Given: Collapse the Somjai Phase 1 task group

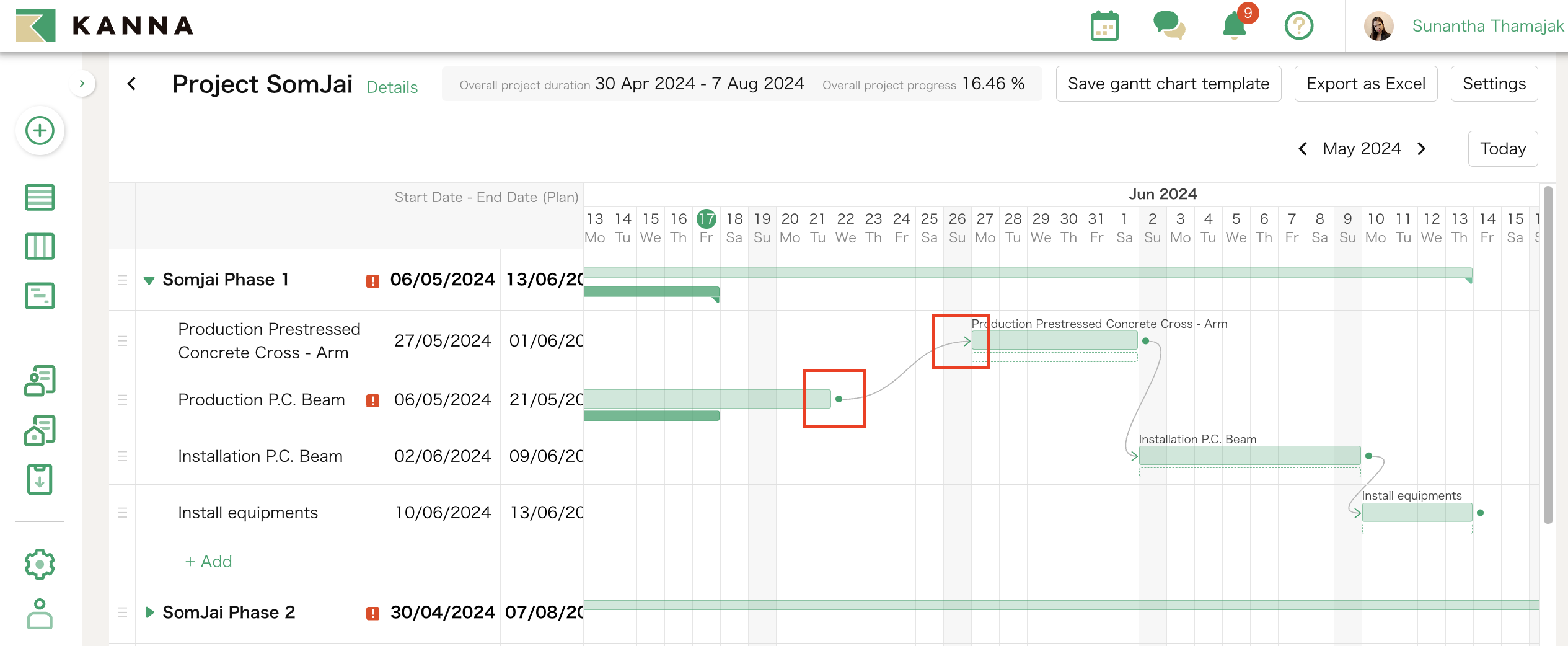Looking at the screenshot, I should point(149,280).
